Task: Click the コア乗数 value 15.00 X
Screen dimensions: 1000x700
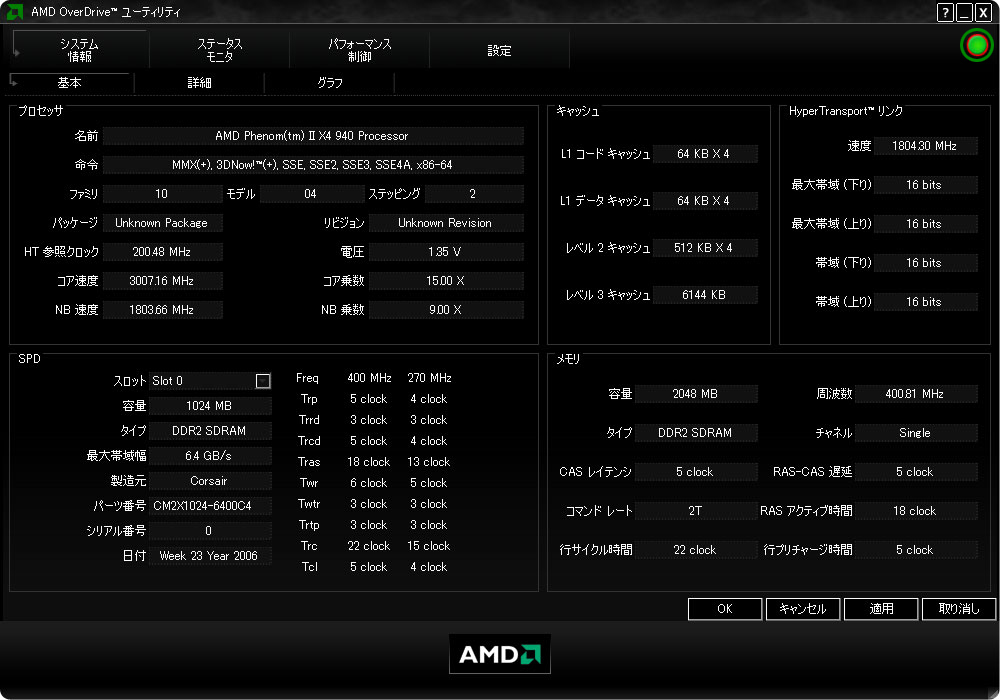Action: click(445, 281)
